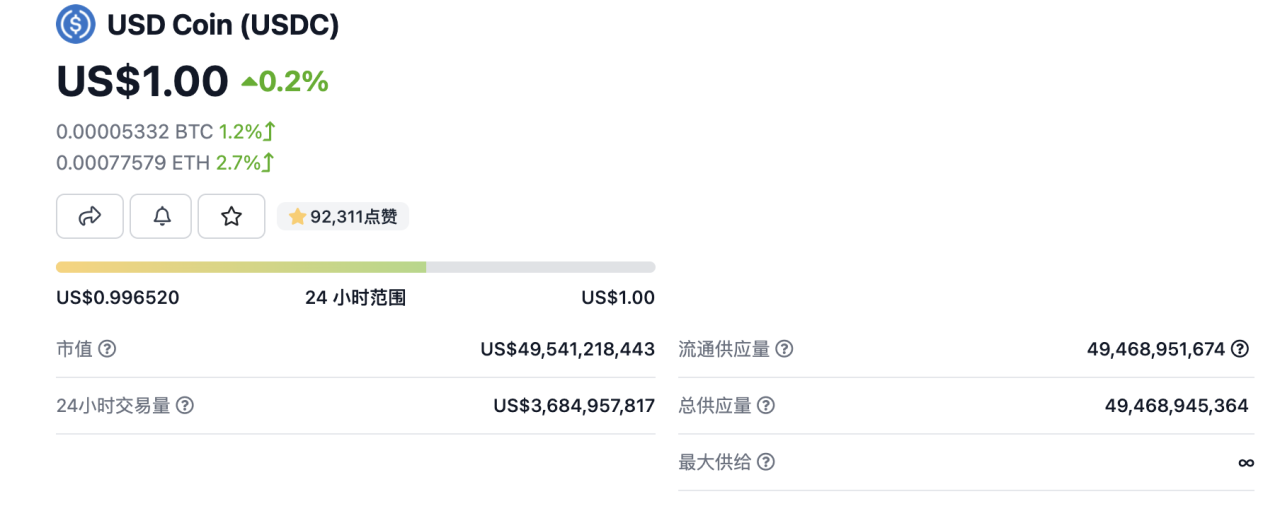The height and width of the screenshot is (506, 1280).
Task: Click the US$1.00 main price
Action: coord(142,81)
